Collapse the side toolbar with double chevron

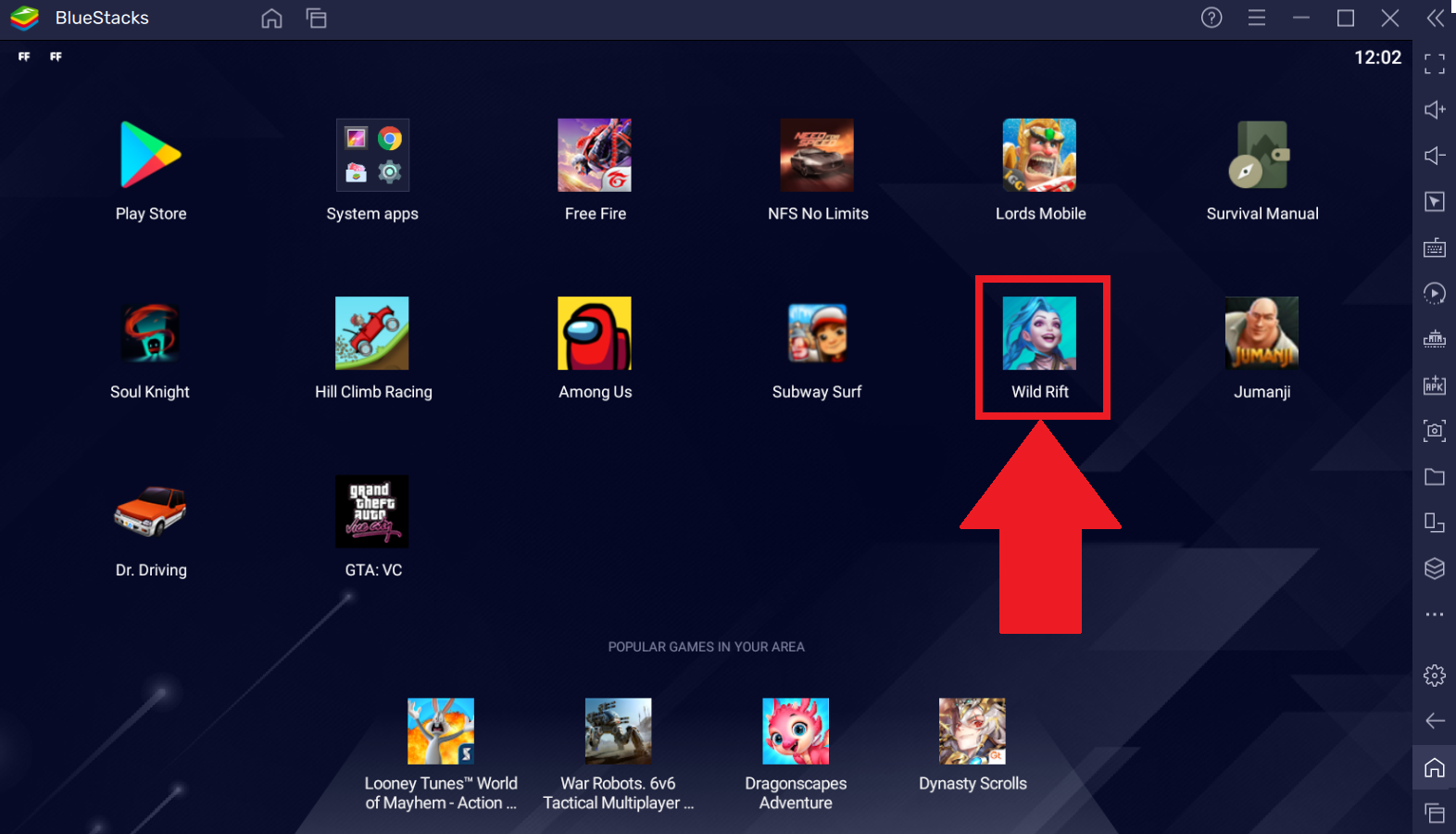pyautogui.click(x=1436, y=18)
